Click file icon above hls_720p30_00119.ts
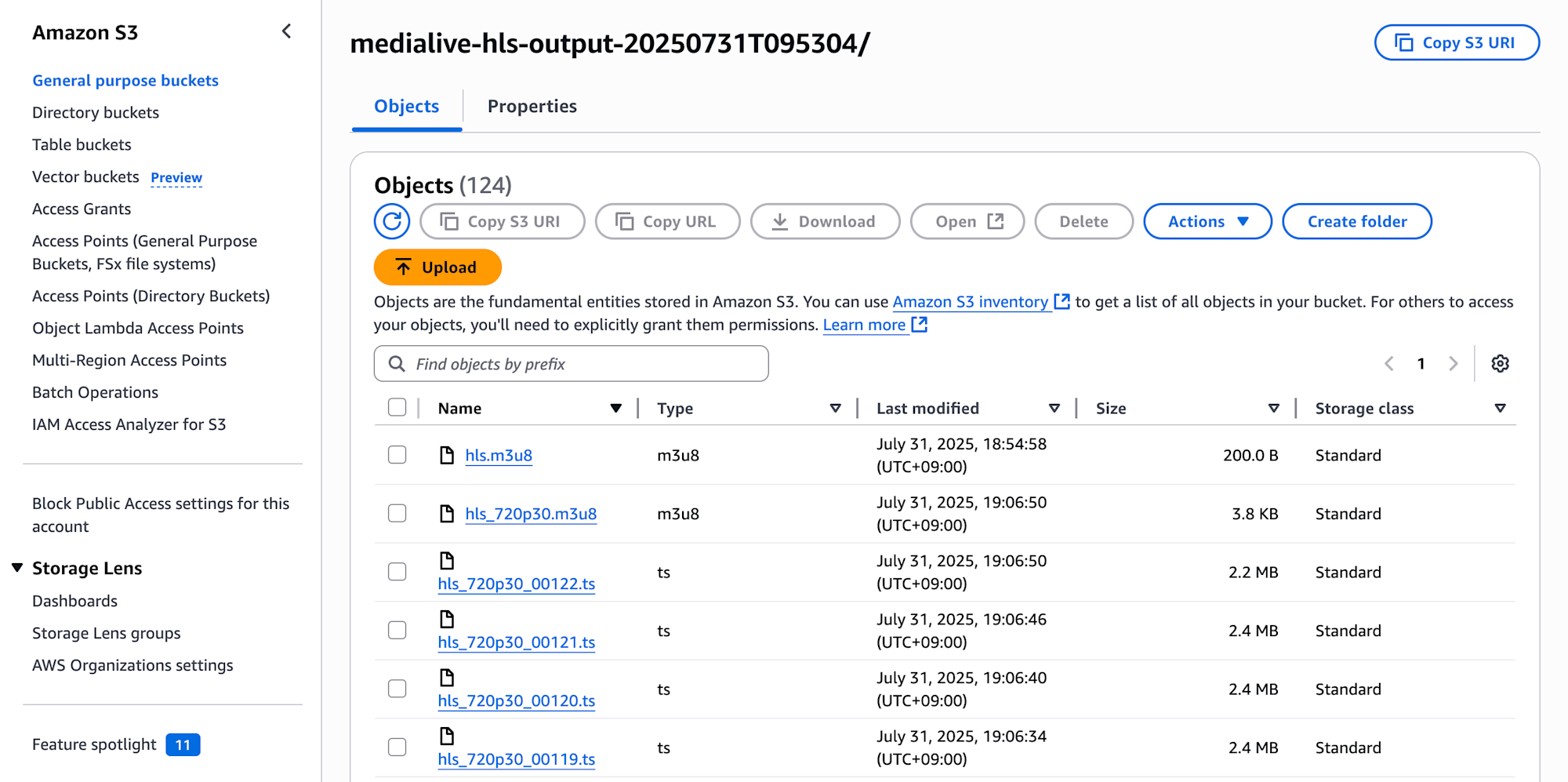 [447, 736]
